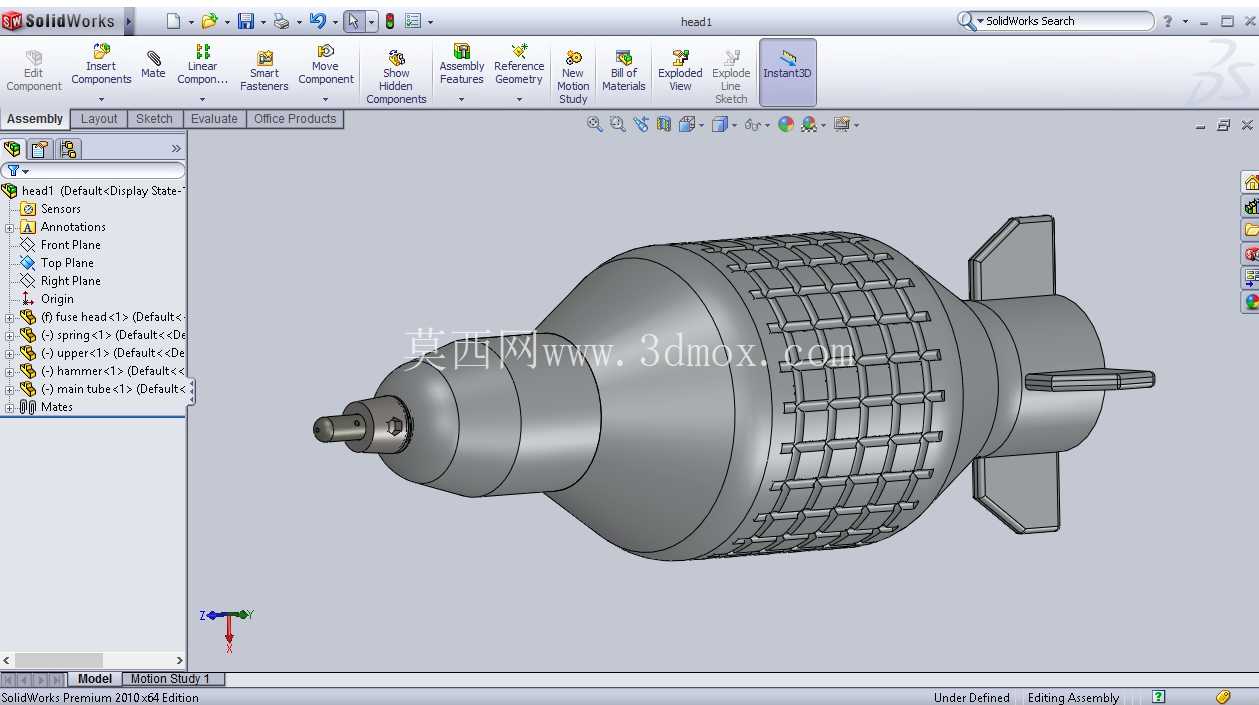Switch to the PropertyManager panel tab
The image size is (1259, 705).
(40, 149)
